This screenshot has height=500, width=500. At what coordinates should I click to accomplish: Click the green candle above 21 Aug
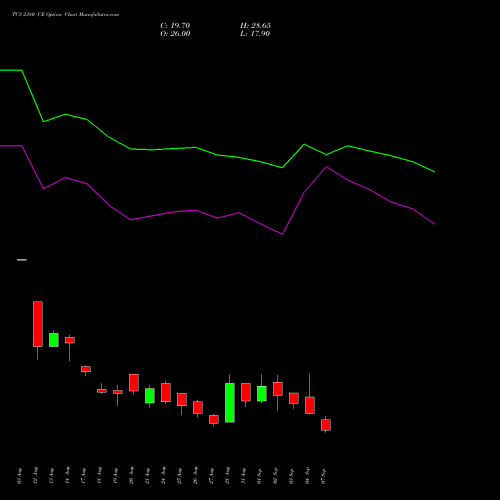click(x=150, y=396)
